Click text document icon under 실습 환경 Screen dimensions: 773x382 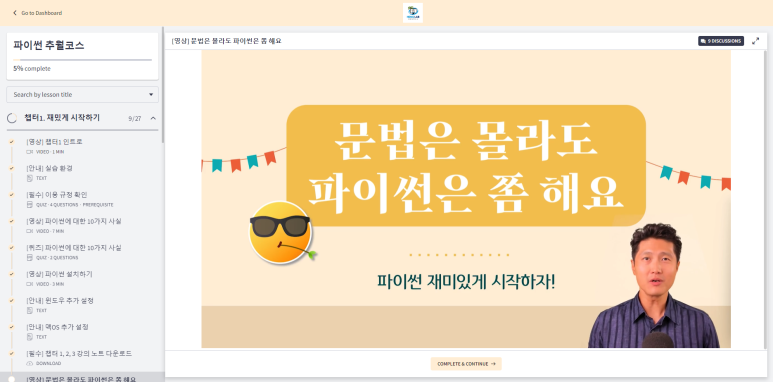point(30,178)
